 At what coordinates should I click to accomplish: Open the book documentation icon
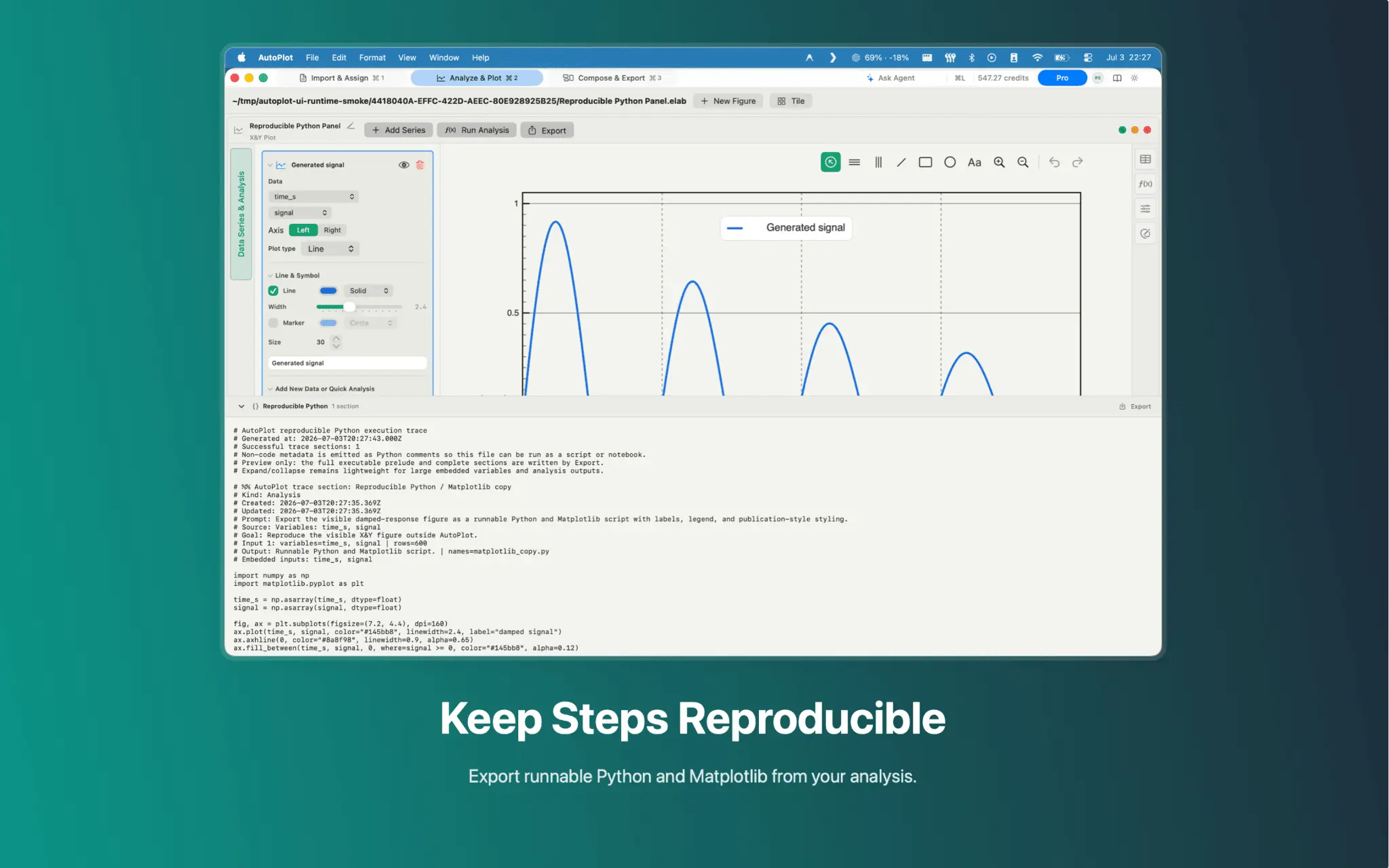[1117, 78]
